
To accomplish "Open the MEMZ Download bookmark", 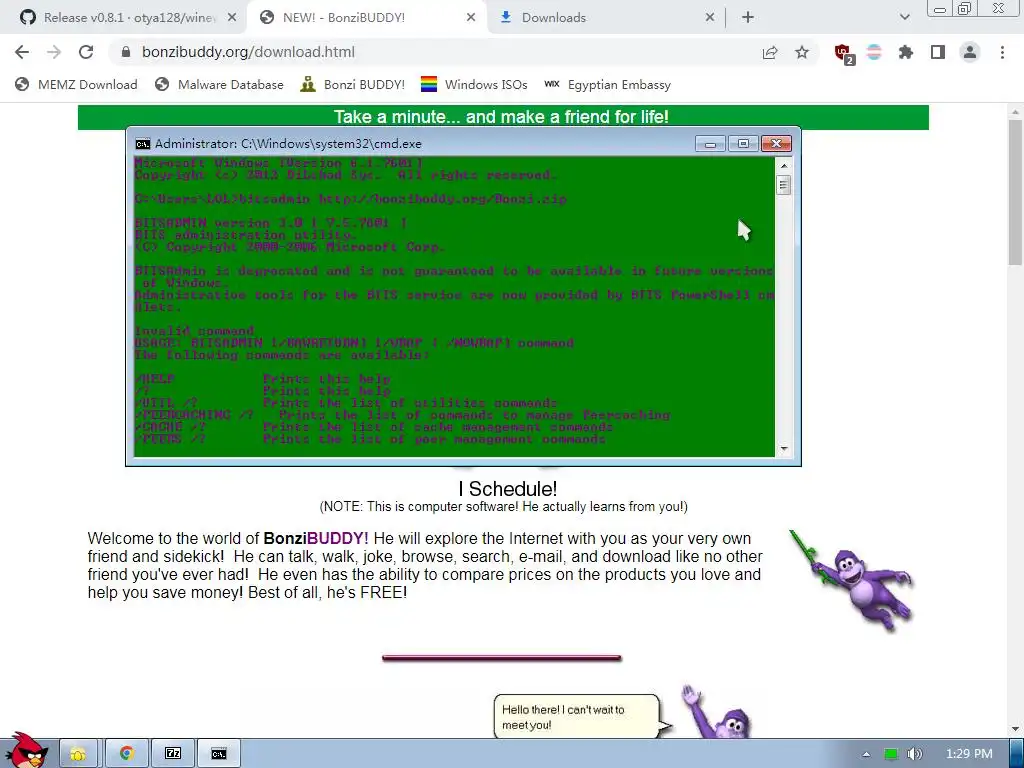I will [x=76, y=84].
